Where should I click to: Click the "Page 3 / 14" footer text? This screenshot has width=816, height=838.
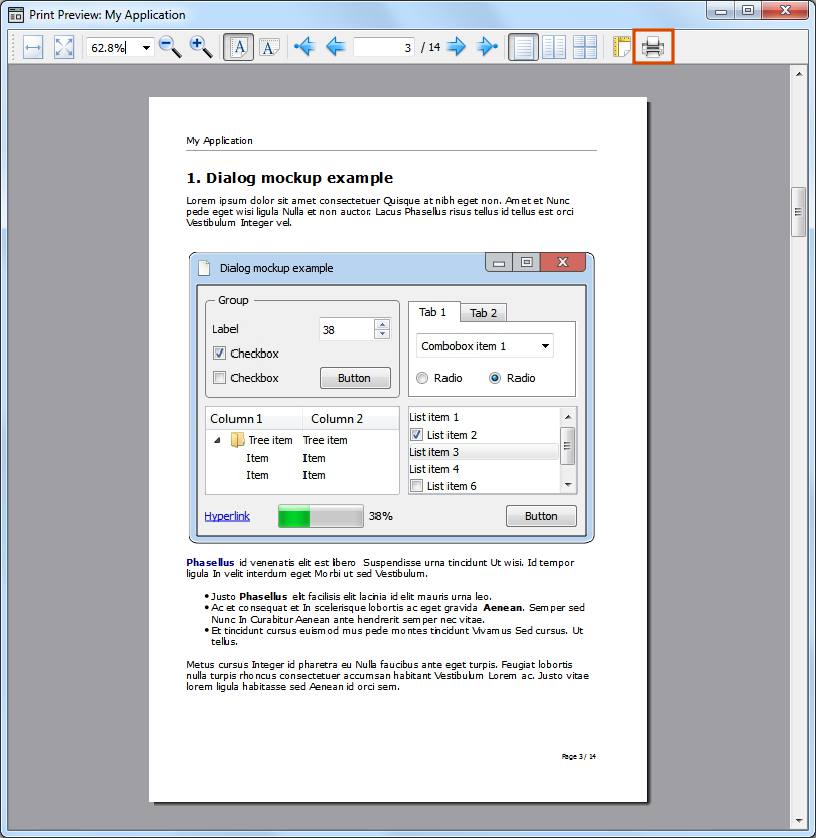point(578,756)
